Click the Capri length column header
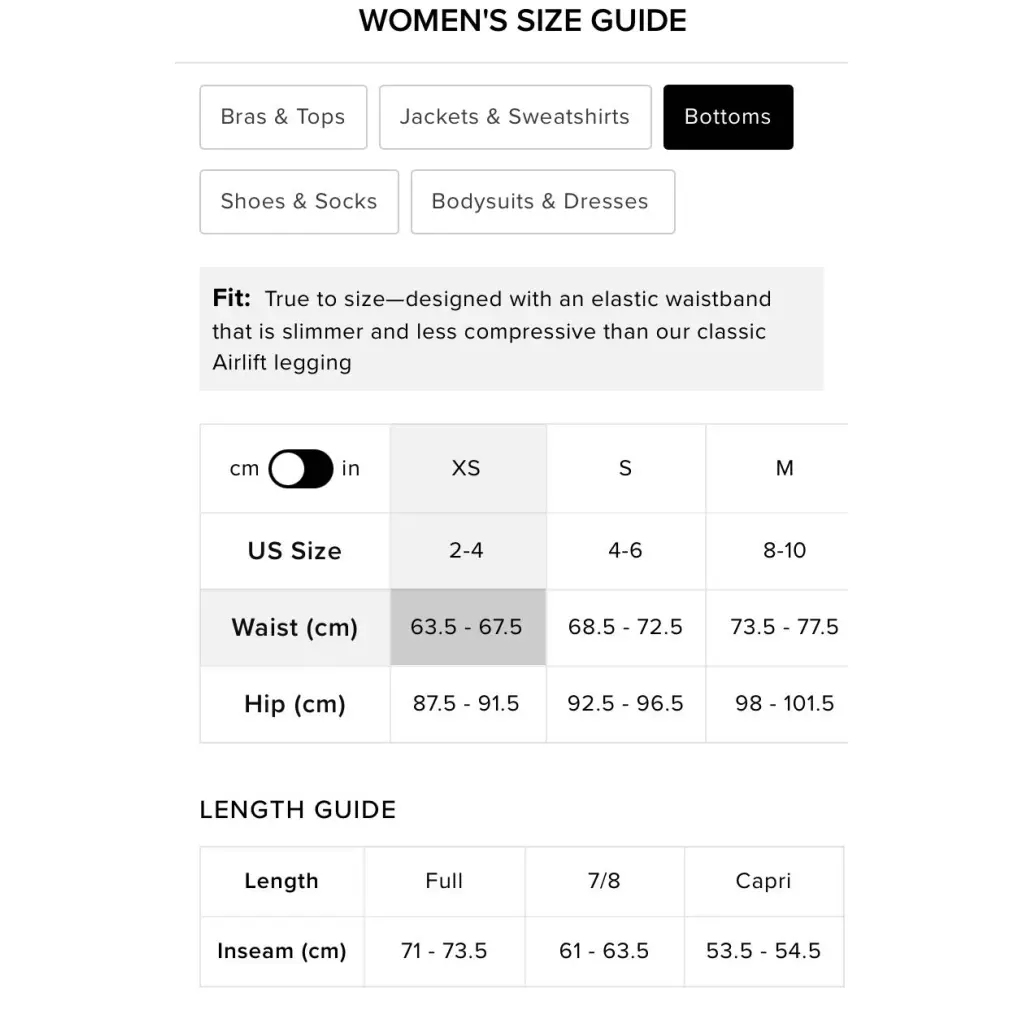Viewport: 1024px width, 1024px height. (x=763, y=881)
